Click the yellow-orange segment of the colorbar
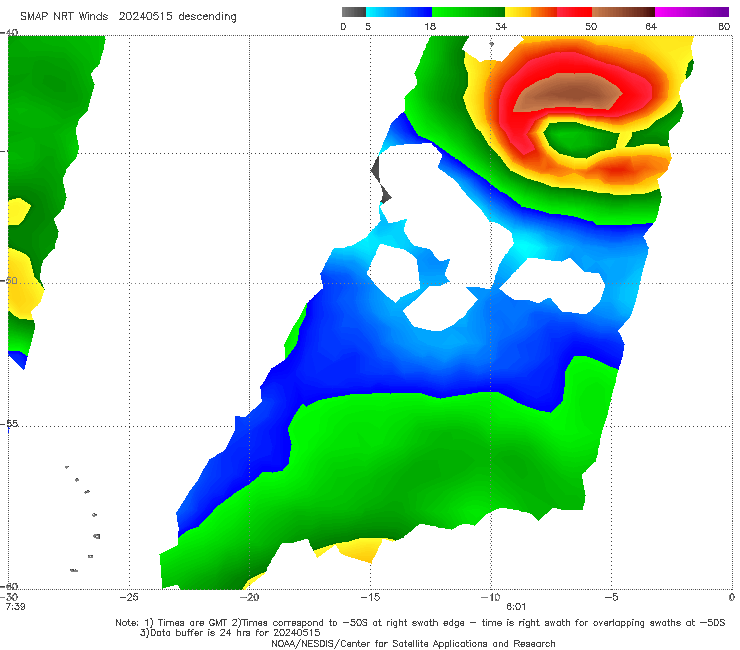Screen dimensions: 740x650 tap(531, 12)
